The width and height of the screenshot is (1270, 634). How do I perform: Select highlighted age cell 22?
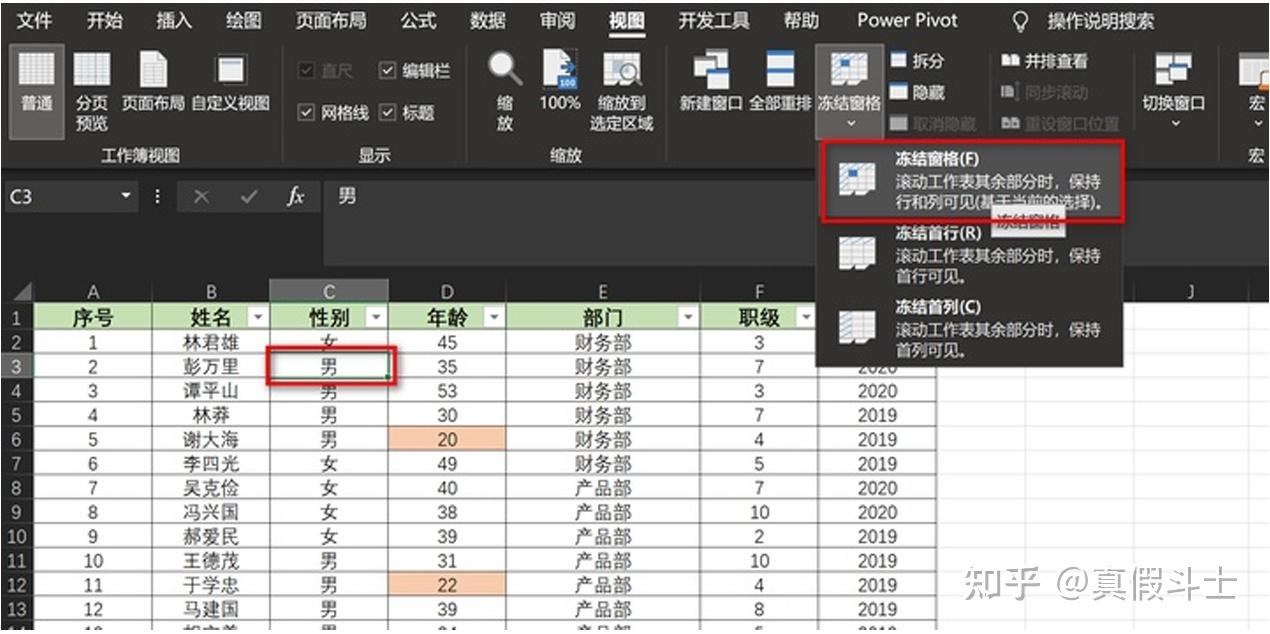[447, 585]
